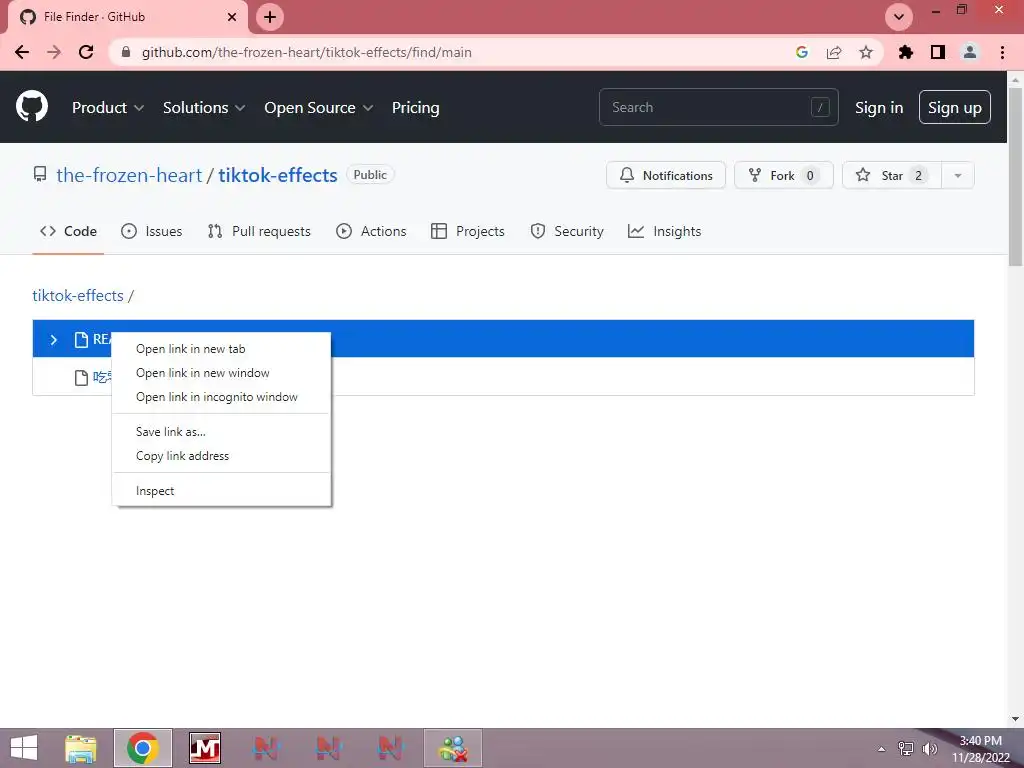Open the Pricing page
The image size is (1024, 768).
pyautogui.click(x=415, y=108)
